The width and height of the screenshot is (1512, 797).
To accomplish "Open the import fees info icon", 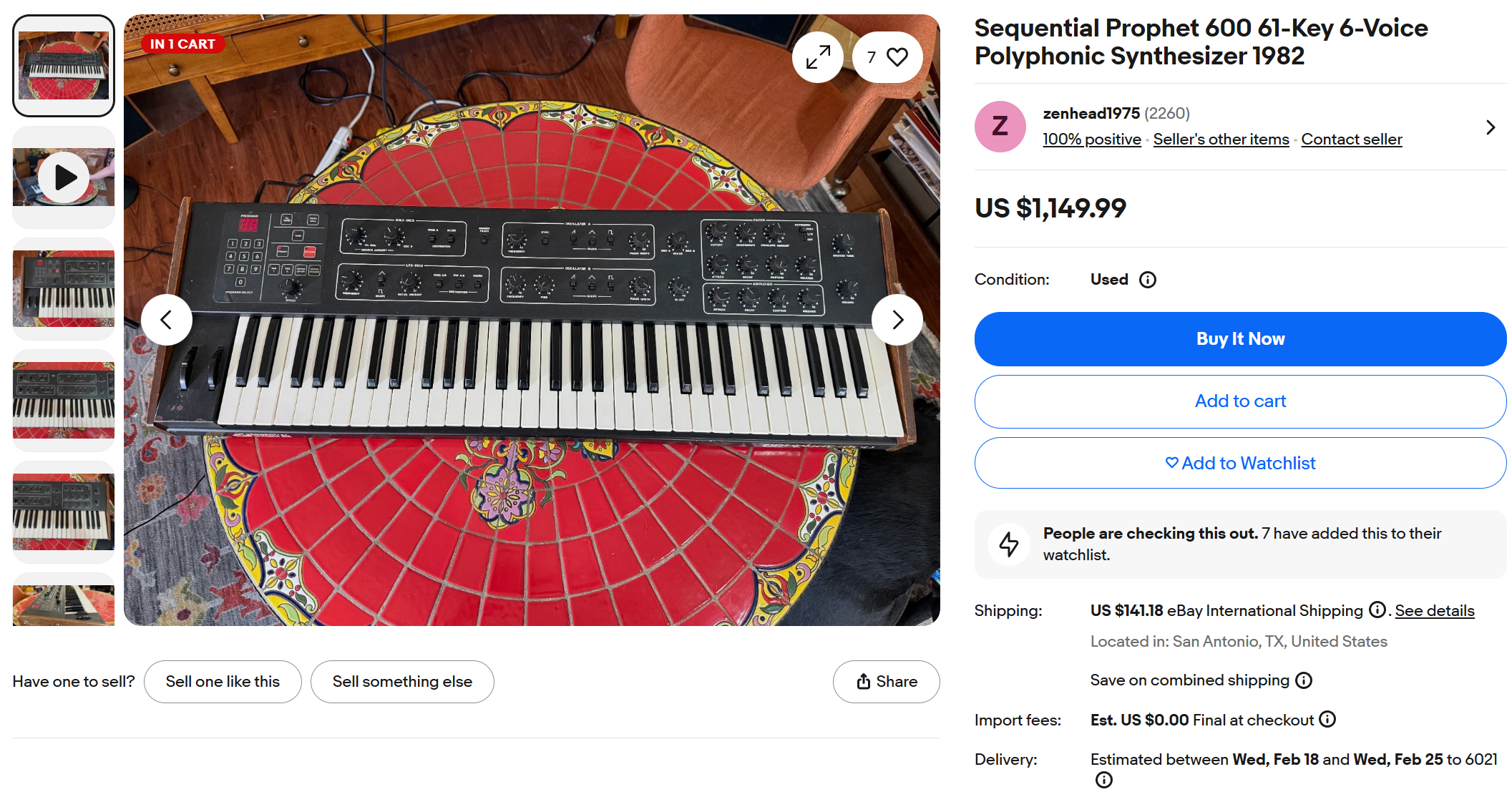I will click(x=1327, y=719).
